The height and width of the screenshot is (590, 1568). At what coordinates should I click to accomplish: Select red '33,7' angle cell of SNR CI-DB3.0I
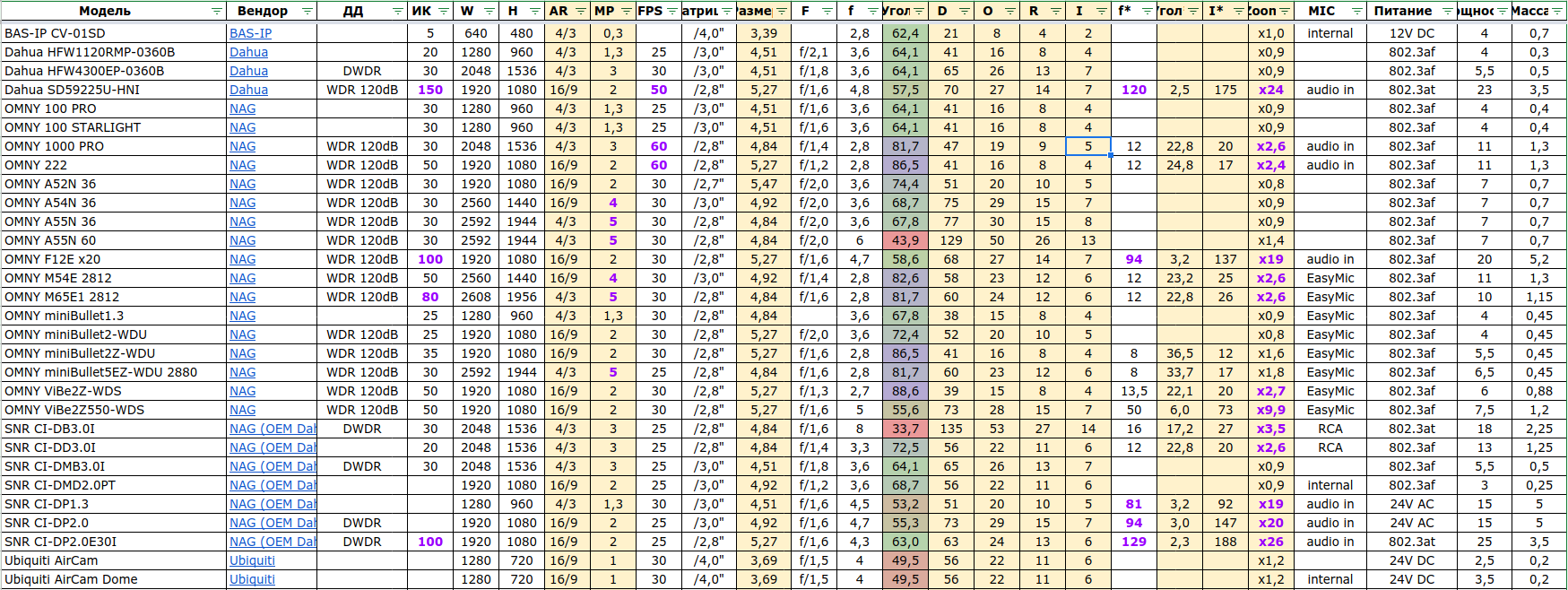(905, 429)
